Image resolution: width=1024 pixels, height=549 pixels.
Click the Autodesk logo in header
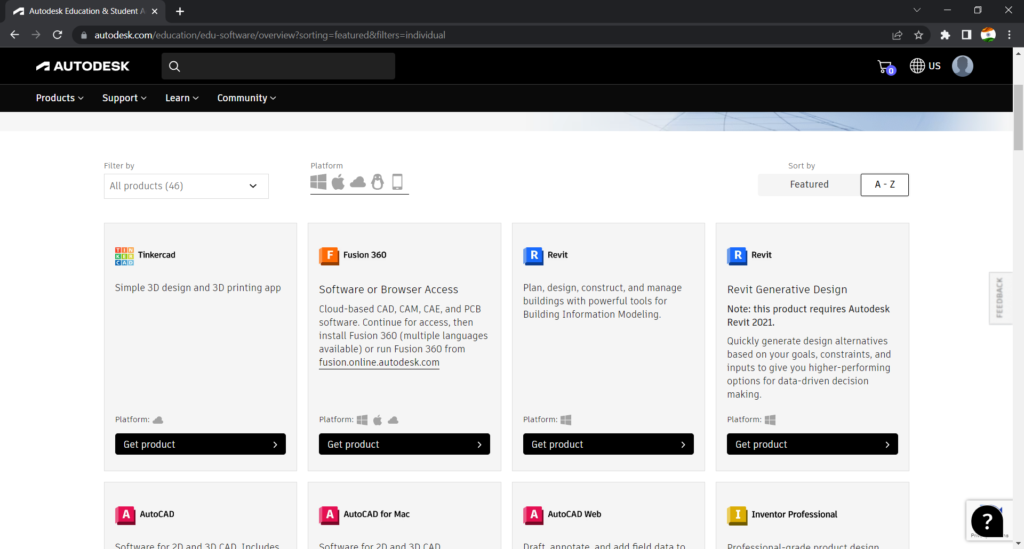pyautogui.click(x=82, y=66)
